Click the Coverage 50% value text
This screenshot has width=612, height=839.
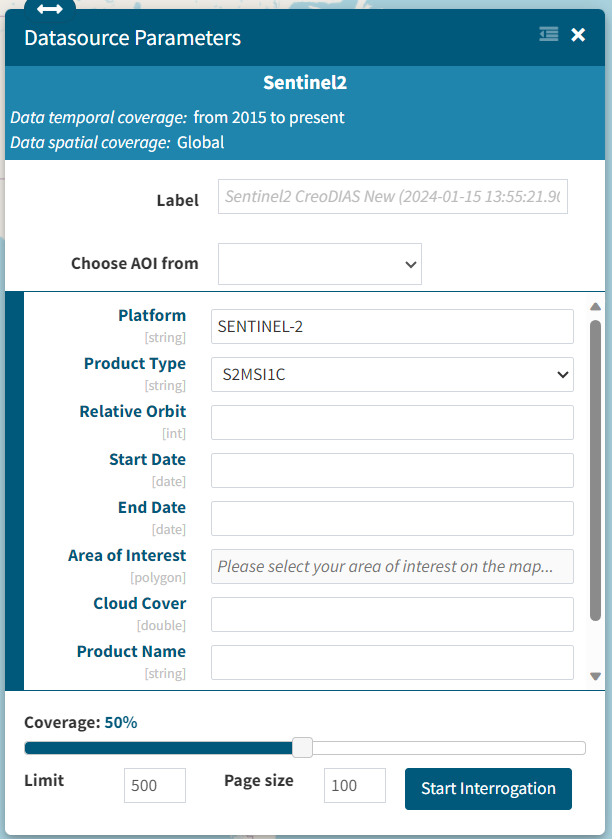coord(121,722)
